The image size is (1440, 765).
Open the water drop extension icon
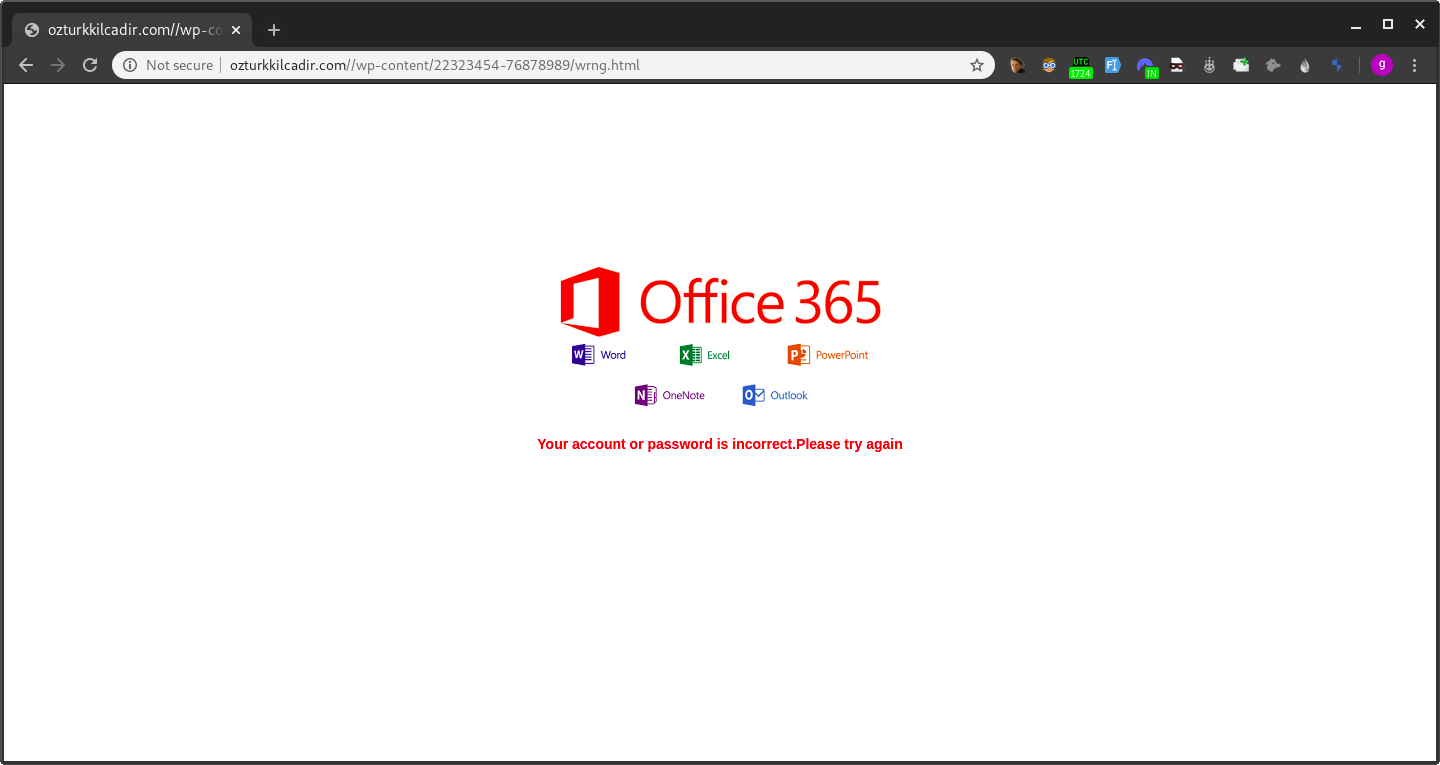1305,65
